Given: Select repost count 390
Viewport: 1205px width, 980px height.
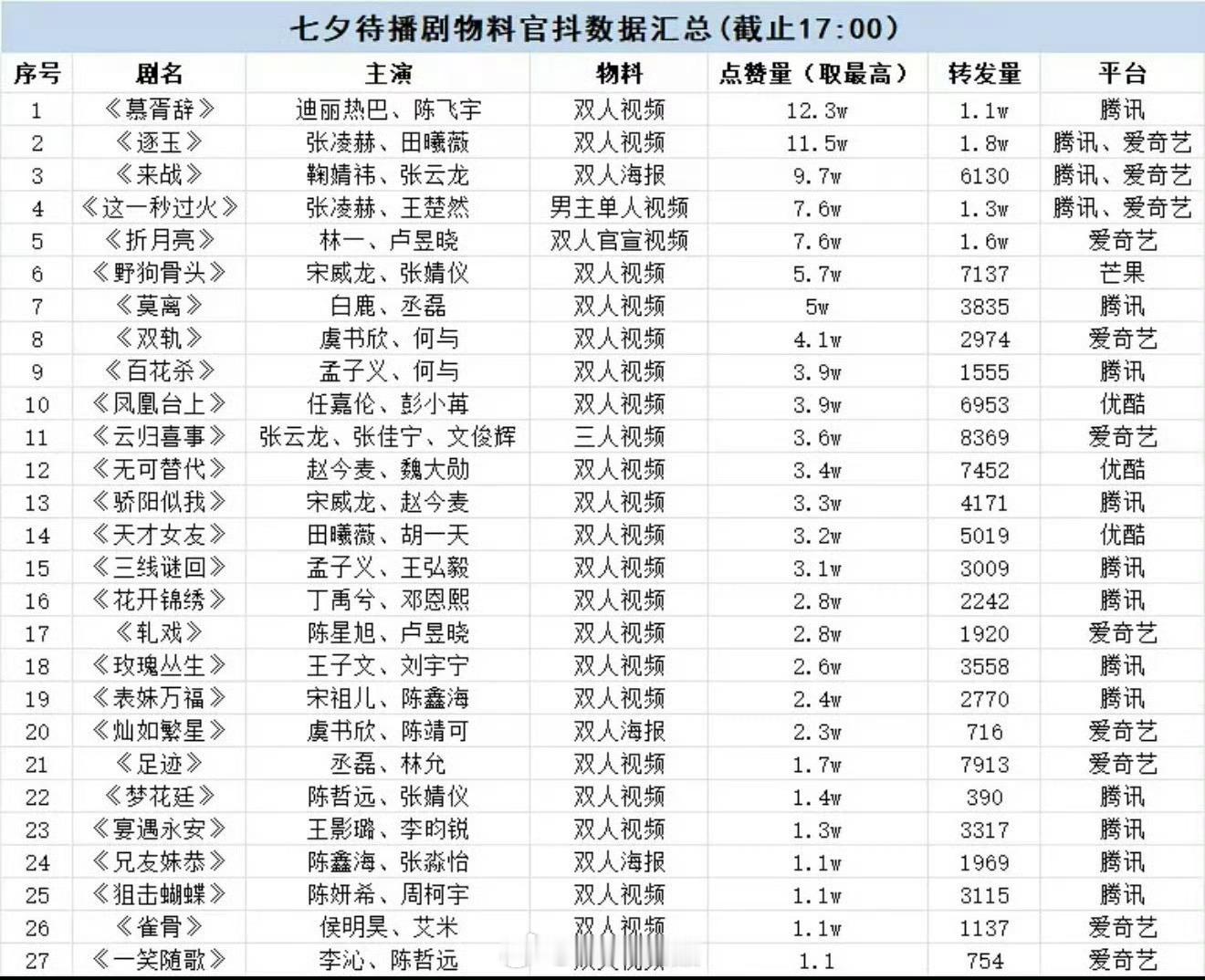Looking at the screenshot, I should 984,798.
